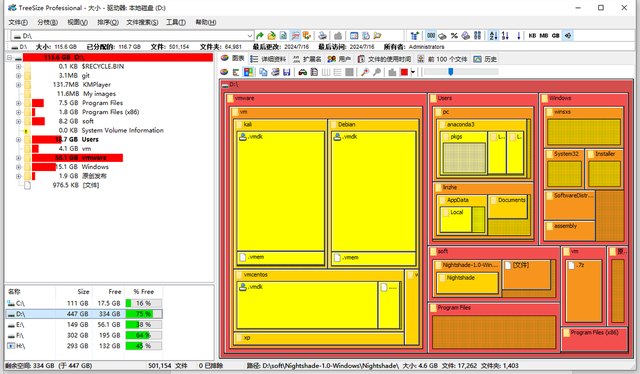Click the refresh scan icon
640x374 pixels.
pyautogui.click(x=283, y=36)
